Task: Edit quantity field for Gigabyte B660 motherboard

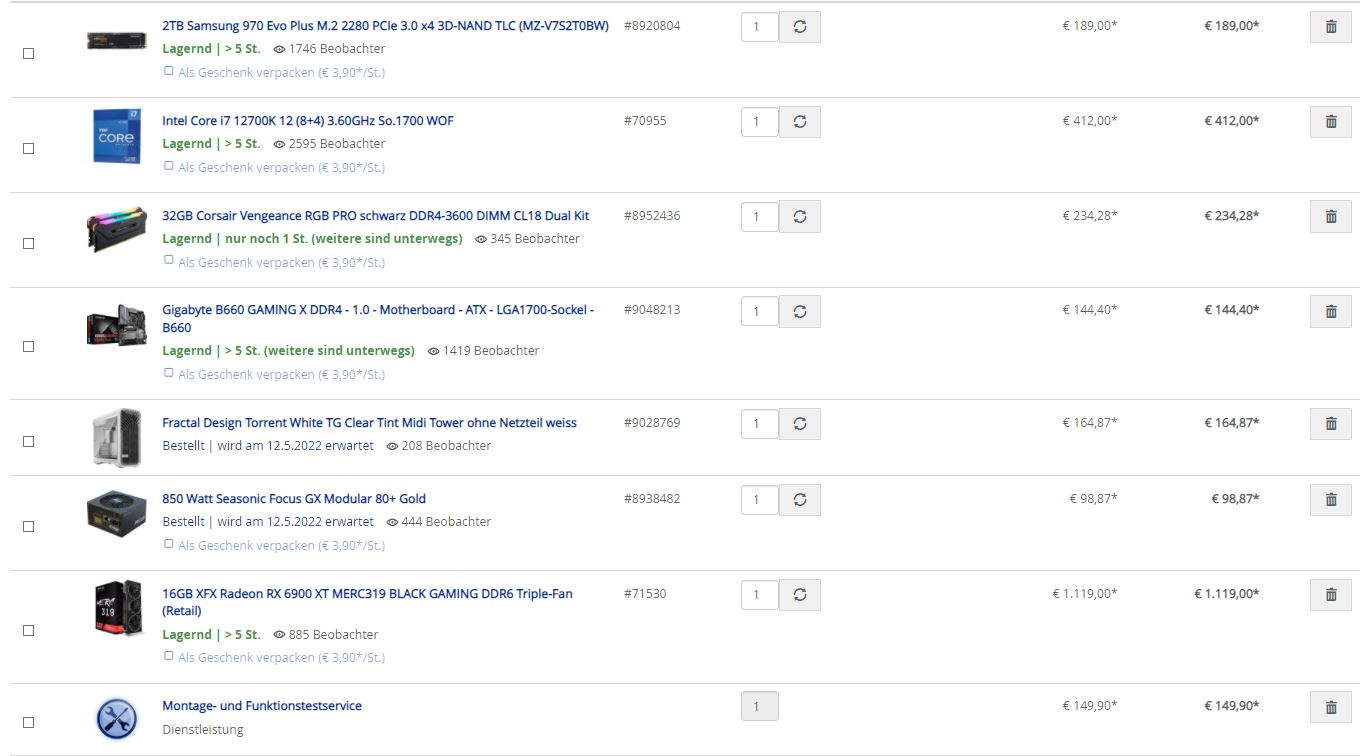Action: tap(759, 312)
